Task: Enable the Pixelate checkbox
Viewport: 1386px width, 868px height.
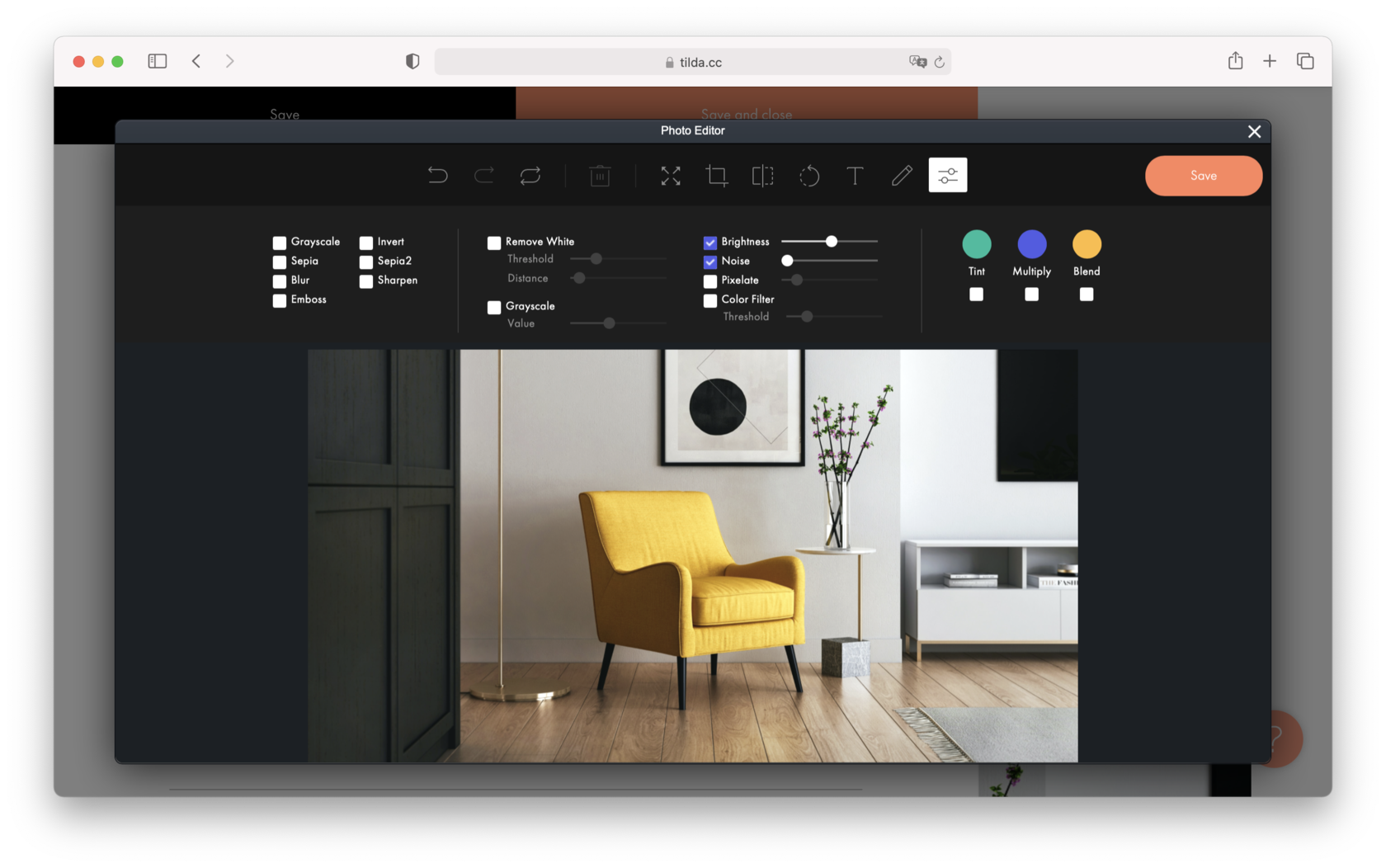Action: [710, 281]
